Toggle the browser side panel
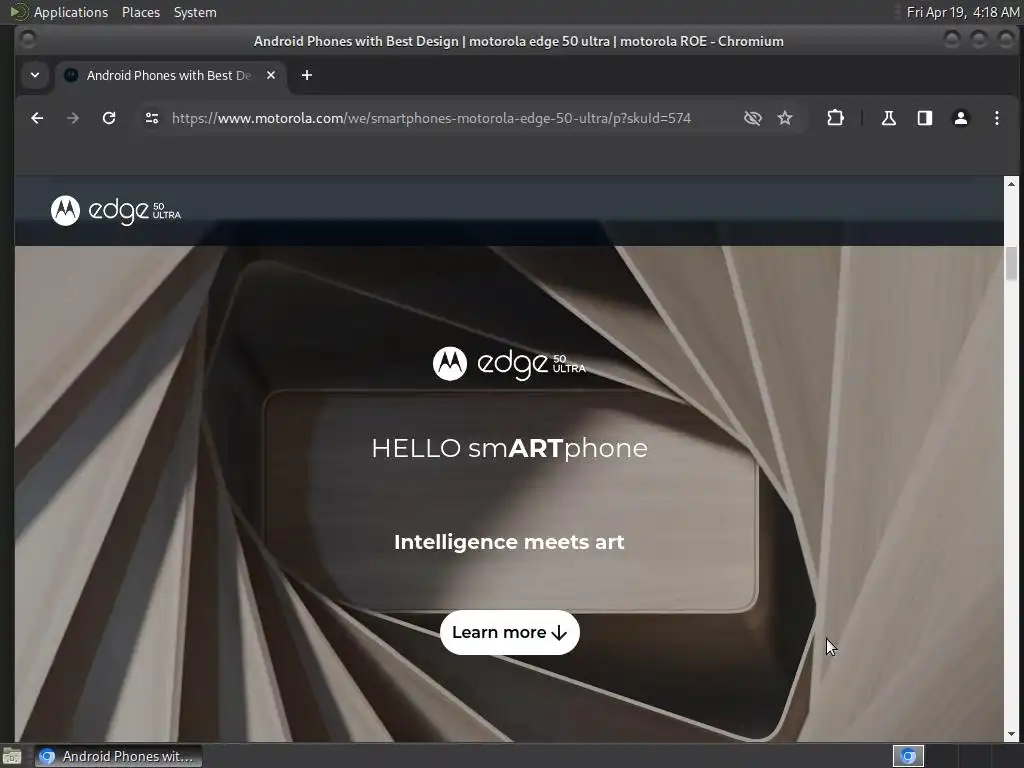 click(925, 118)
